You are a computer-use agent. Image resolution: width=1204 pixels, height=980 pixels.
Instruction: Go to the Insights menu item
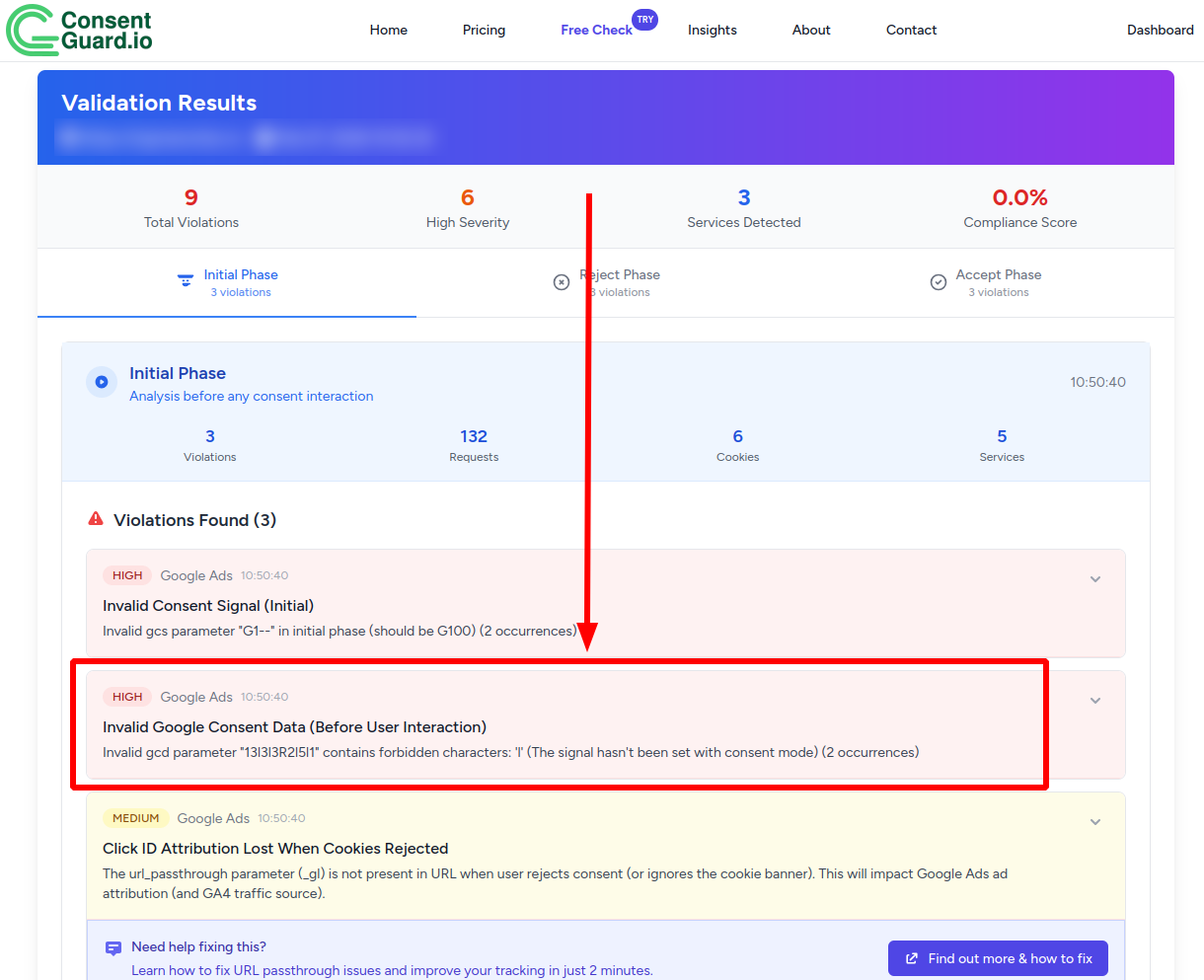tap(712, 31)
